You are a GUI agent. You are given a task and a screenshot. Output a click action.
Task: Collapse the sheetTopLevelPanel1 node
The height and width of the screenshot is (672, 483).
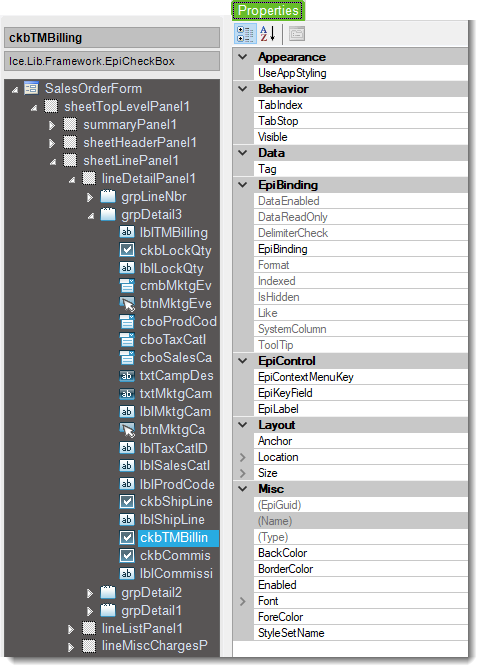point(34,108)
